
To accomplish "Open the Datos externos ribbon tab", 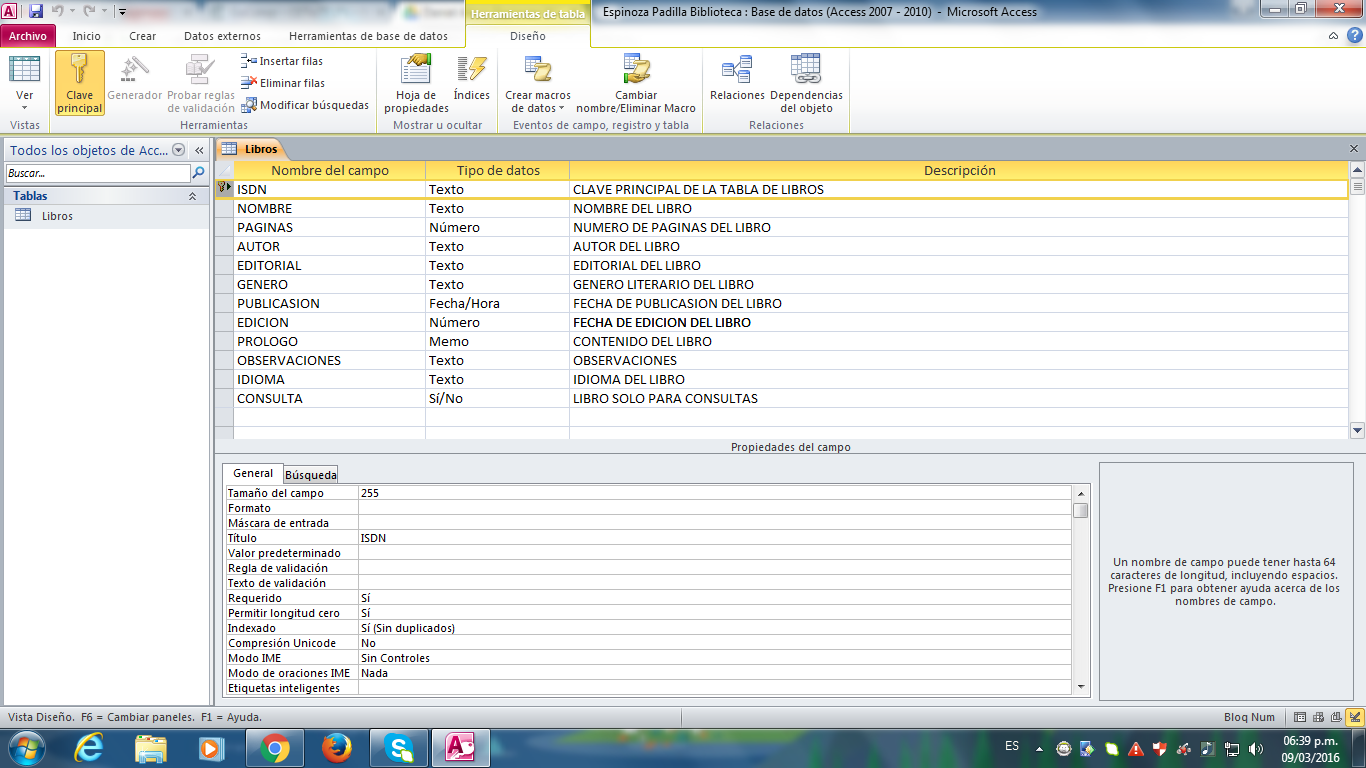I will click(x=222, y=36).
